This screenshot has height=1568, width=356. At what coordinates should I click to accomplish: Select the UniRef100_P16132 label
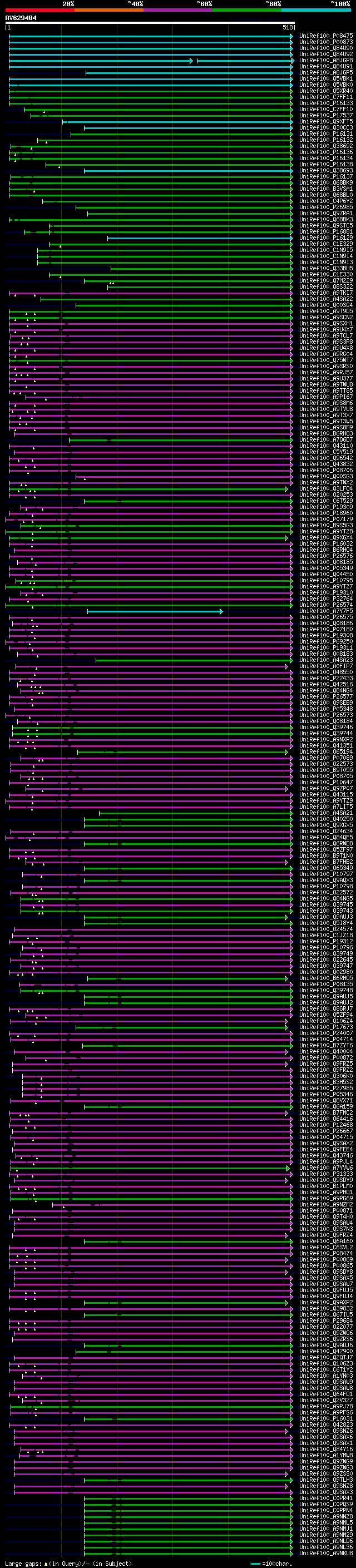click(x=325, y=140)
